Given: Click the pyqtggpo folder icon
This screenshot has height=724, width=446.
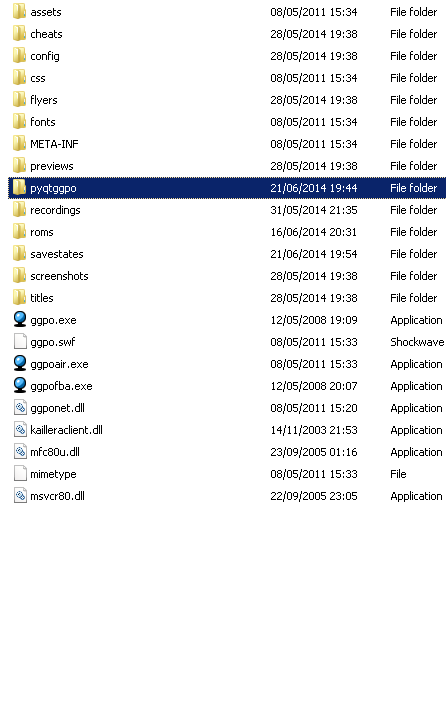Looking at the screenshot, I should [x=19, y=187].
